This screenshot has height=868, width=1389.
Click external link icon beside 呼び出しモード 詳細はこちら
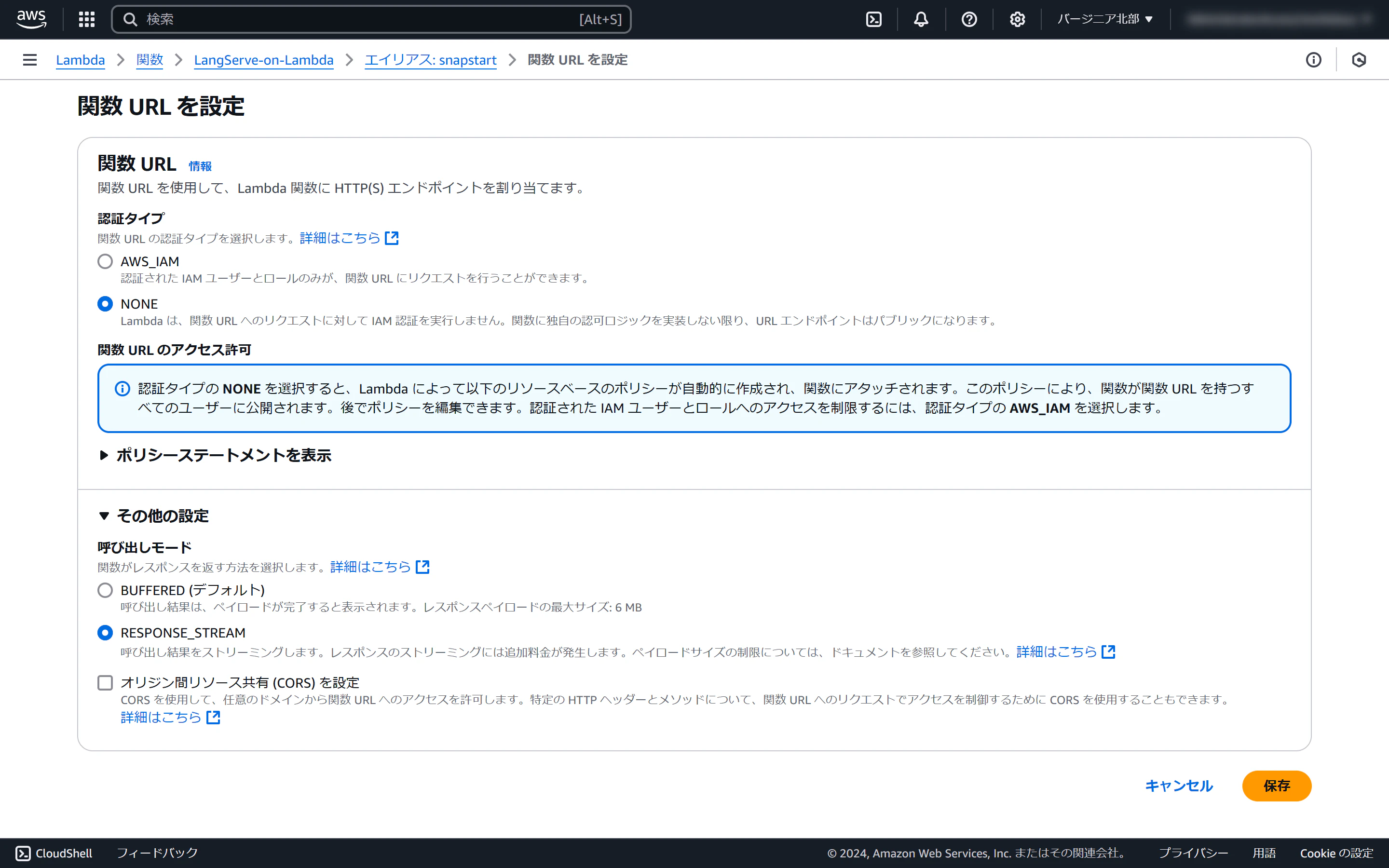click(422, 567)
